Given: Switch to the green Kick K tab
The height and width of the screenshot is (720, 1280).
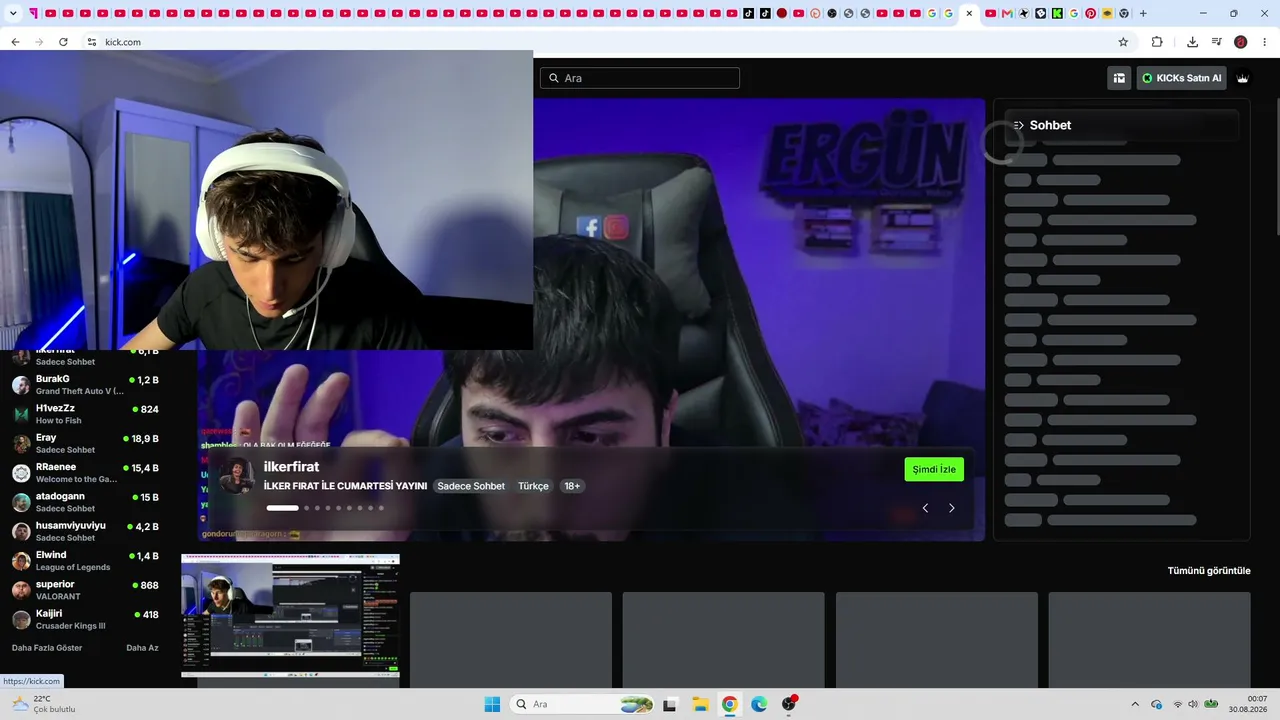Looking at the screenshot, I should click(1057, 13).
